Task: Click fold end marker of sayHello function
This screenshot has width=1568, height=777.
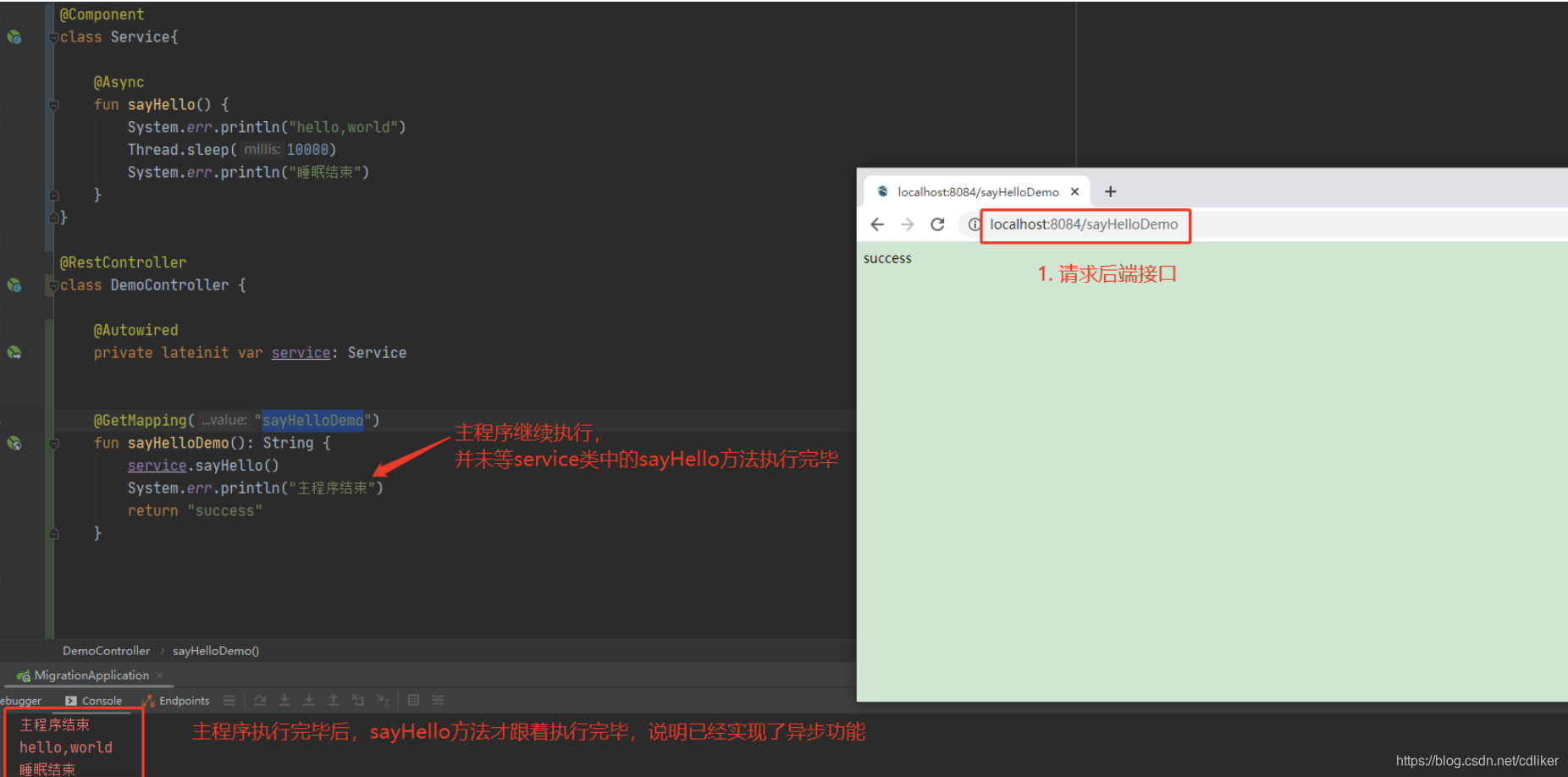Action: [53, 195]
